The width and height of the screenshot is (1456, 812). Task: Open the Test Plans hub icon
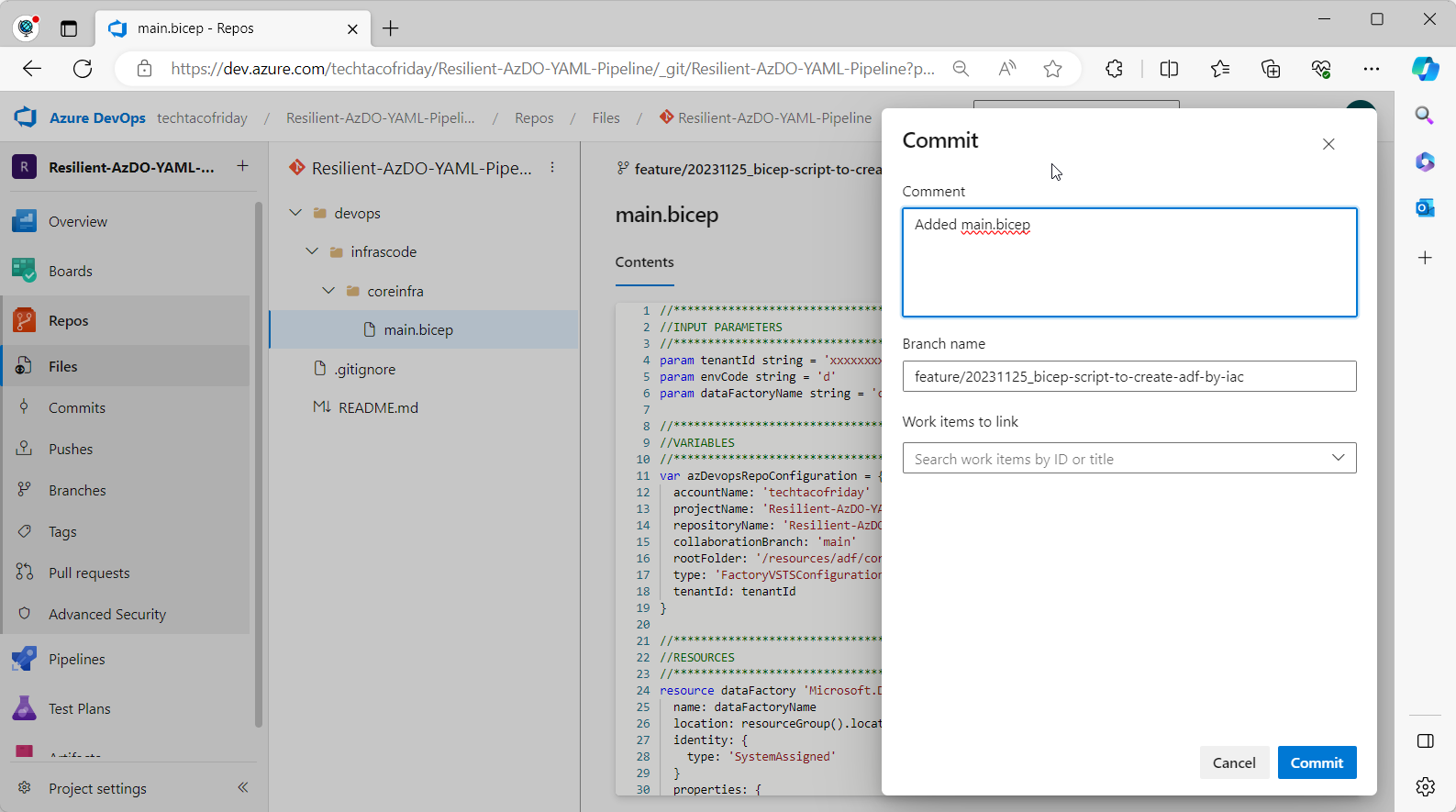25,708
